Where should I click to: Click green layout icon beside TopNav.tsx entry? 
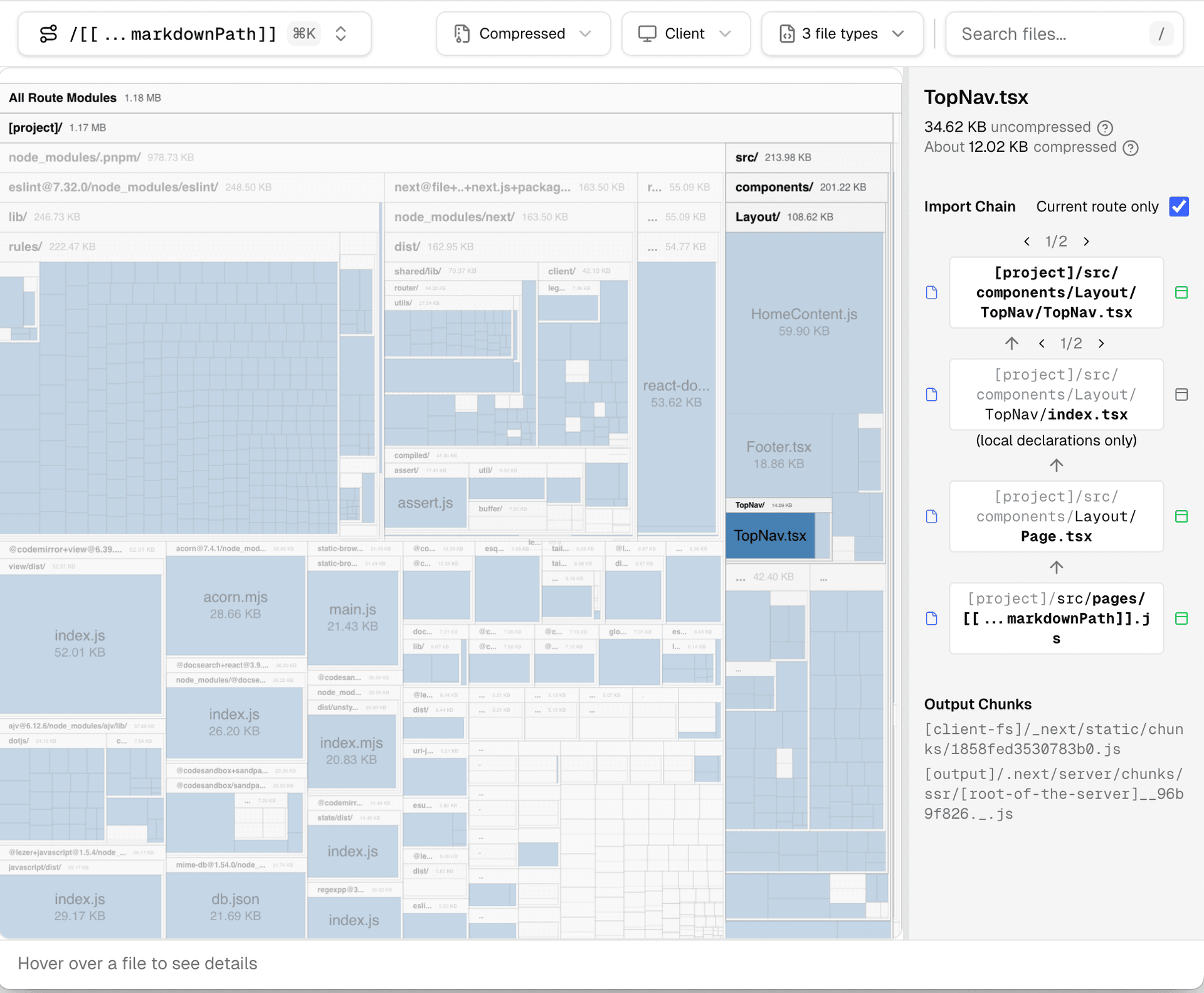coord(1181,293)
